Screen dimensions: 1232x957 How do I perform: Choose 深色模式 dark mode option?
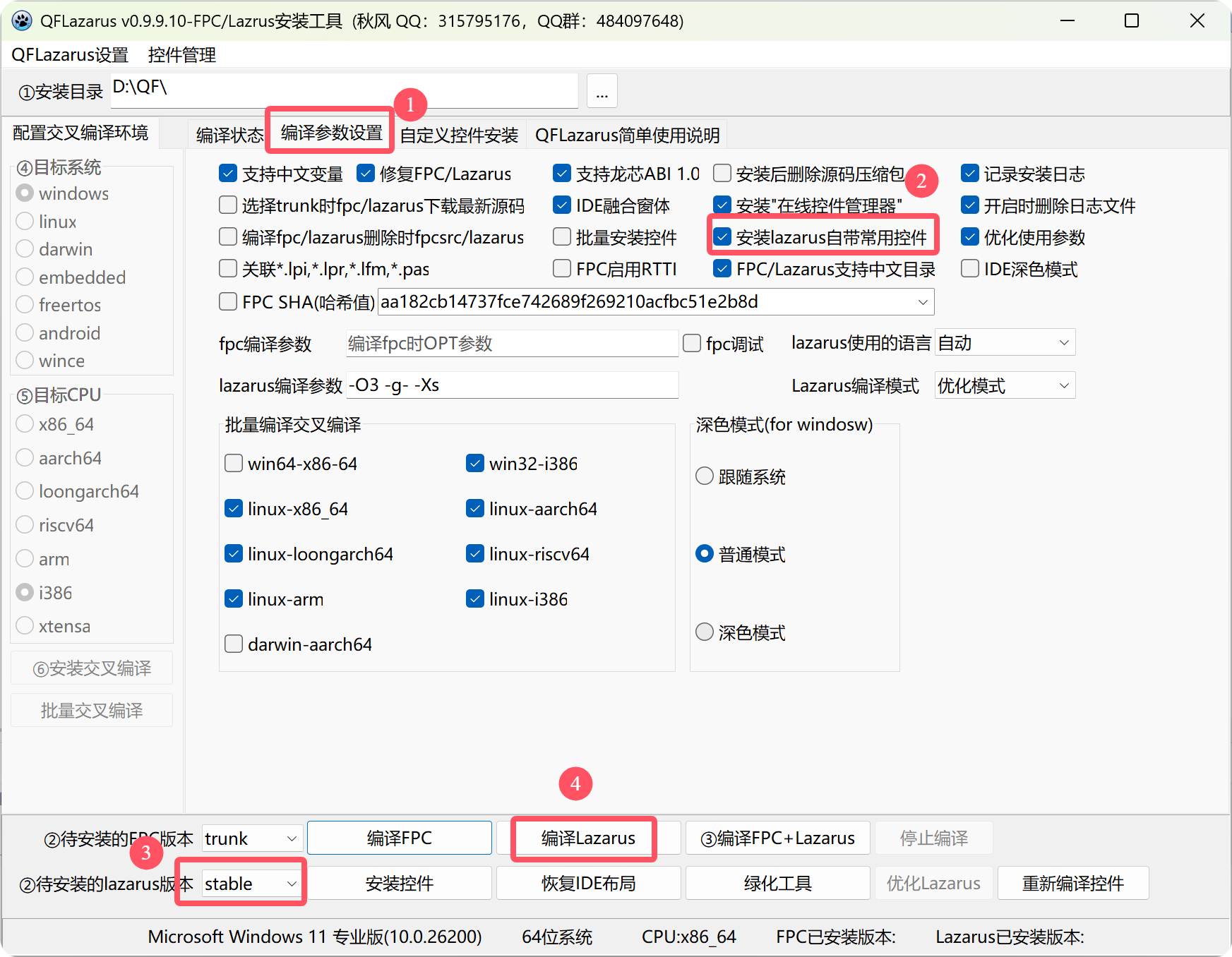tap(704, 632)
